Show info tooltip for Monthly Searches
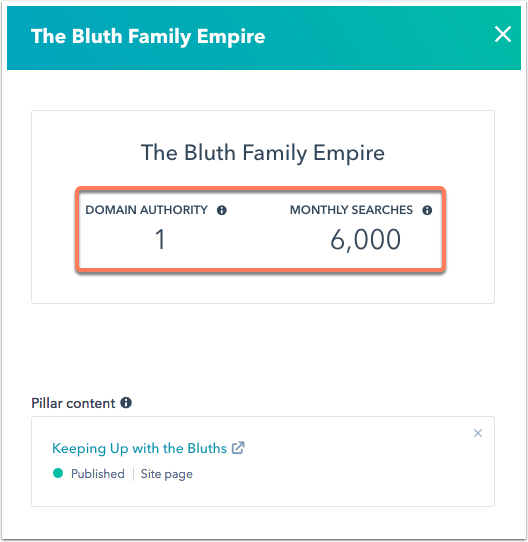The image size is (528, 542). [427, 210]
